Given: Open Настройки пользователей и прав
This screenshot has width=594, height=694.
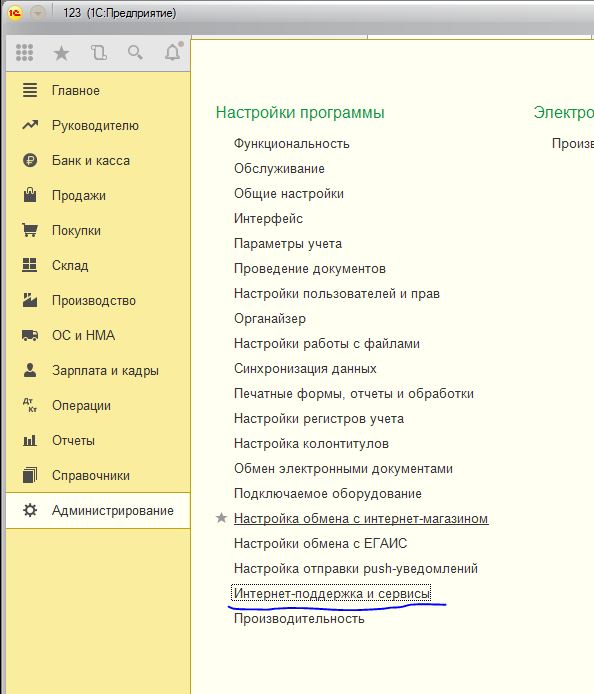Looking at the screenshot, I should click(337, 294).
